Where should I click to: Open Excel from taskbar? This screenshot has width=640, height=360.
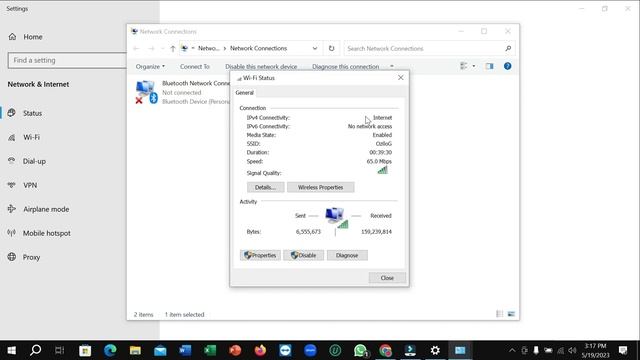[x=210, y=350]
